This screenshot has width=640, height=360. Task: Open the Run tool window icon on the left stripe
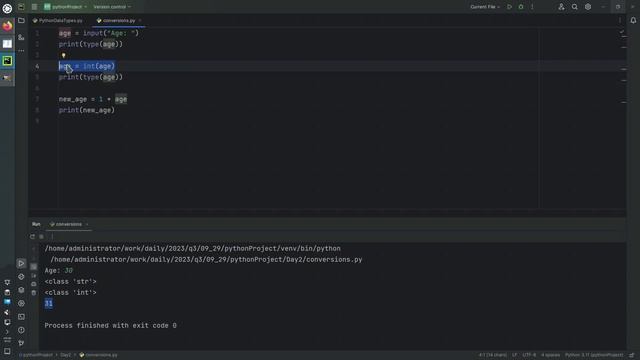tap(21, 264)
